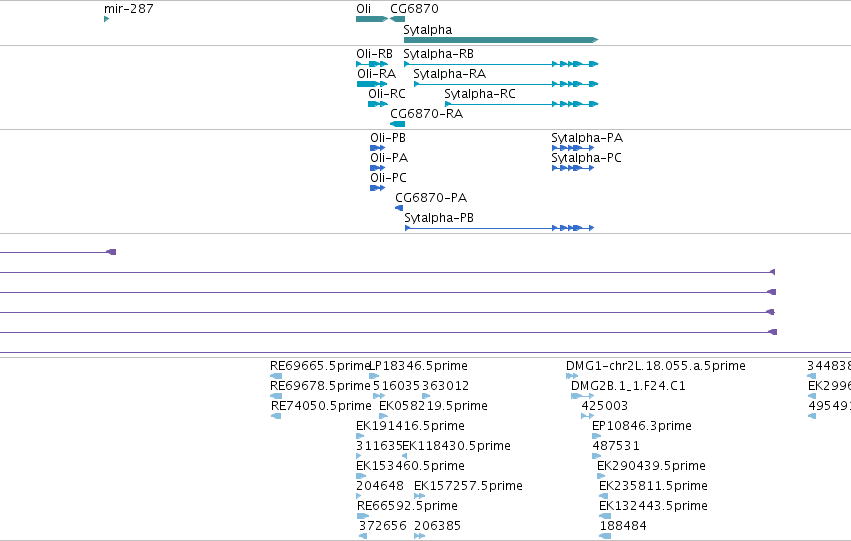Select the Sytalpha-PB coding feature

[499, 228]
